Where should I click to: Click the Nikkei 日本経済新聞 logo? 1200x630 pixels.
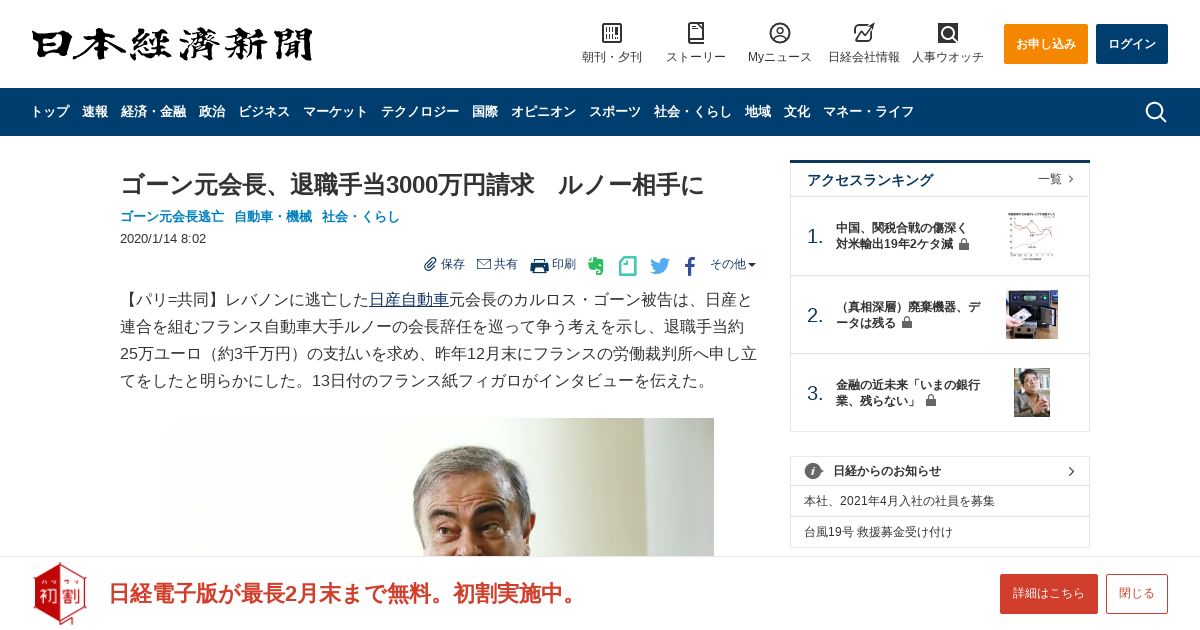172,44
